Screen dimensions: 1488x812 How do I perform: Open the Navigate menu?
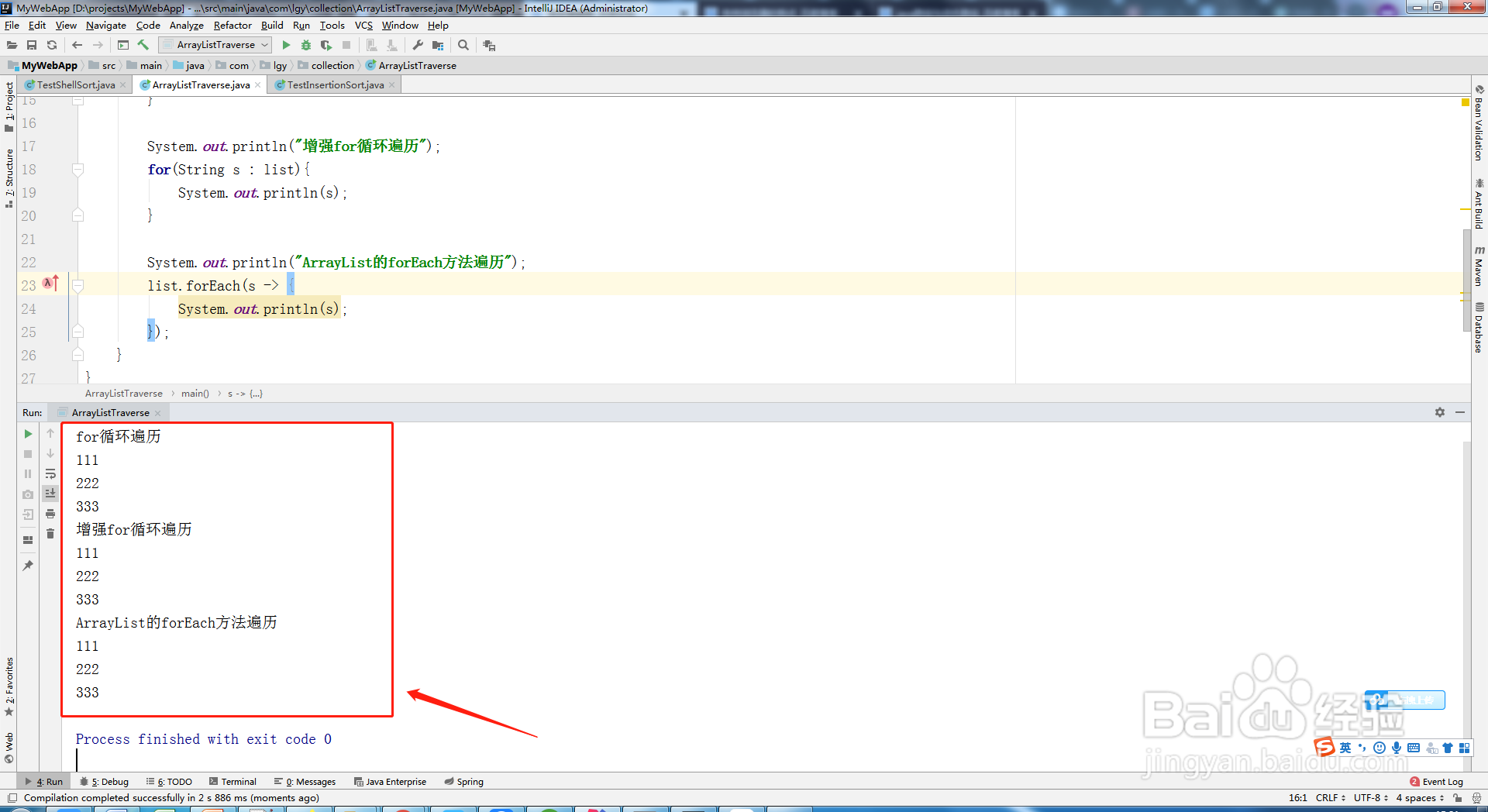coord(105,26)
